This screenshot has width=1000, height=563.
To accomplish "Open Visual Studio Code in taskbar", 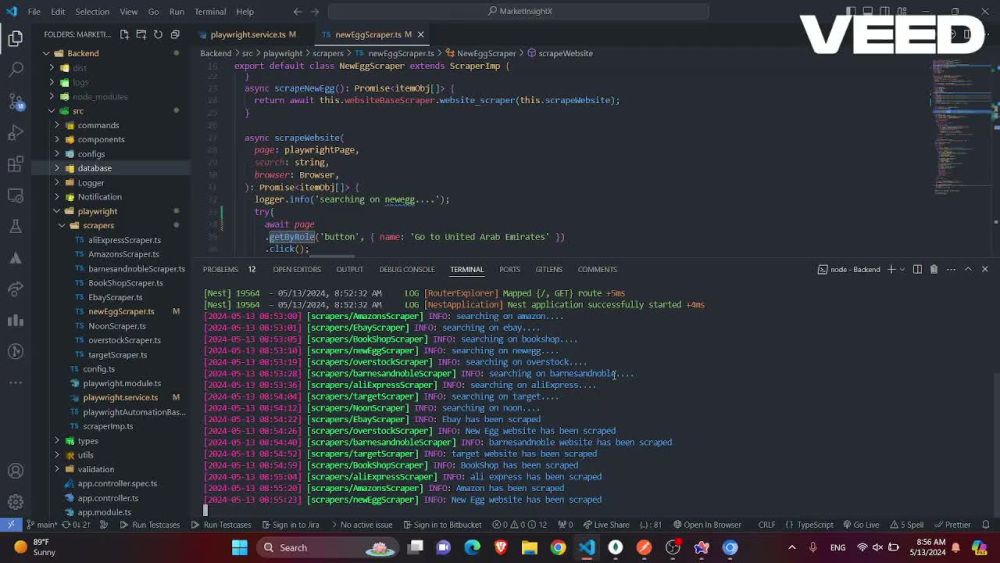I will point(587,547).
